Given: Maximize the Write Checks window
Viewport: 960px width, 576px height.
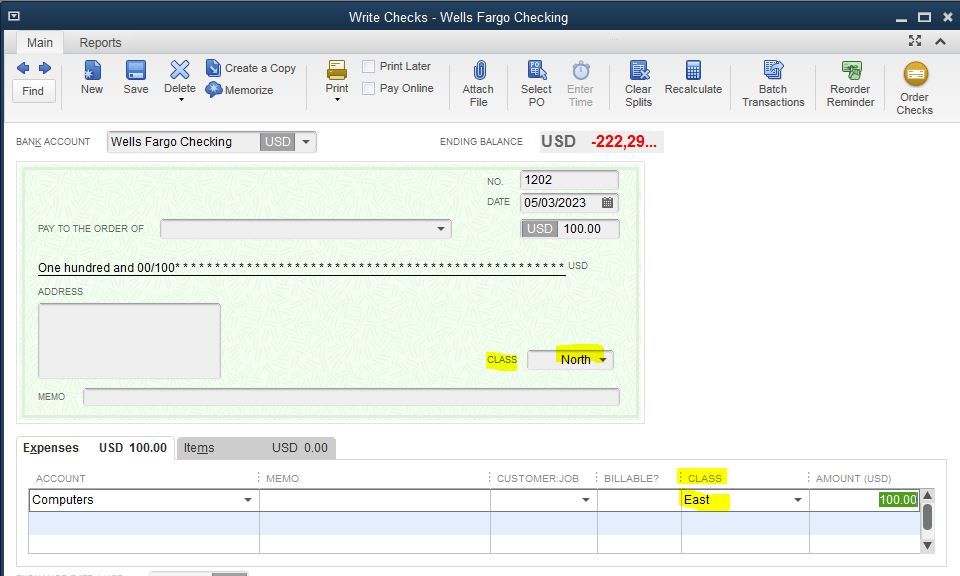Looking at the screenshot, I should pyautogui.click(x=924, y=17).
